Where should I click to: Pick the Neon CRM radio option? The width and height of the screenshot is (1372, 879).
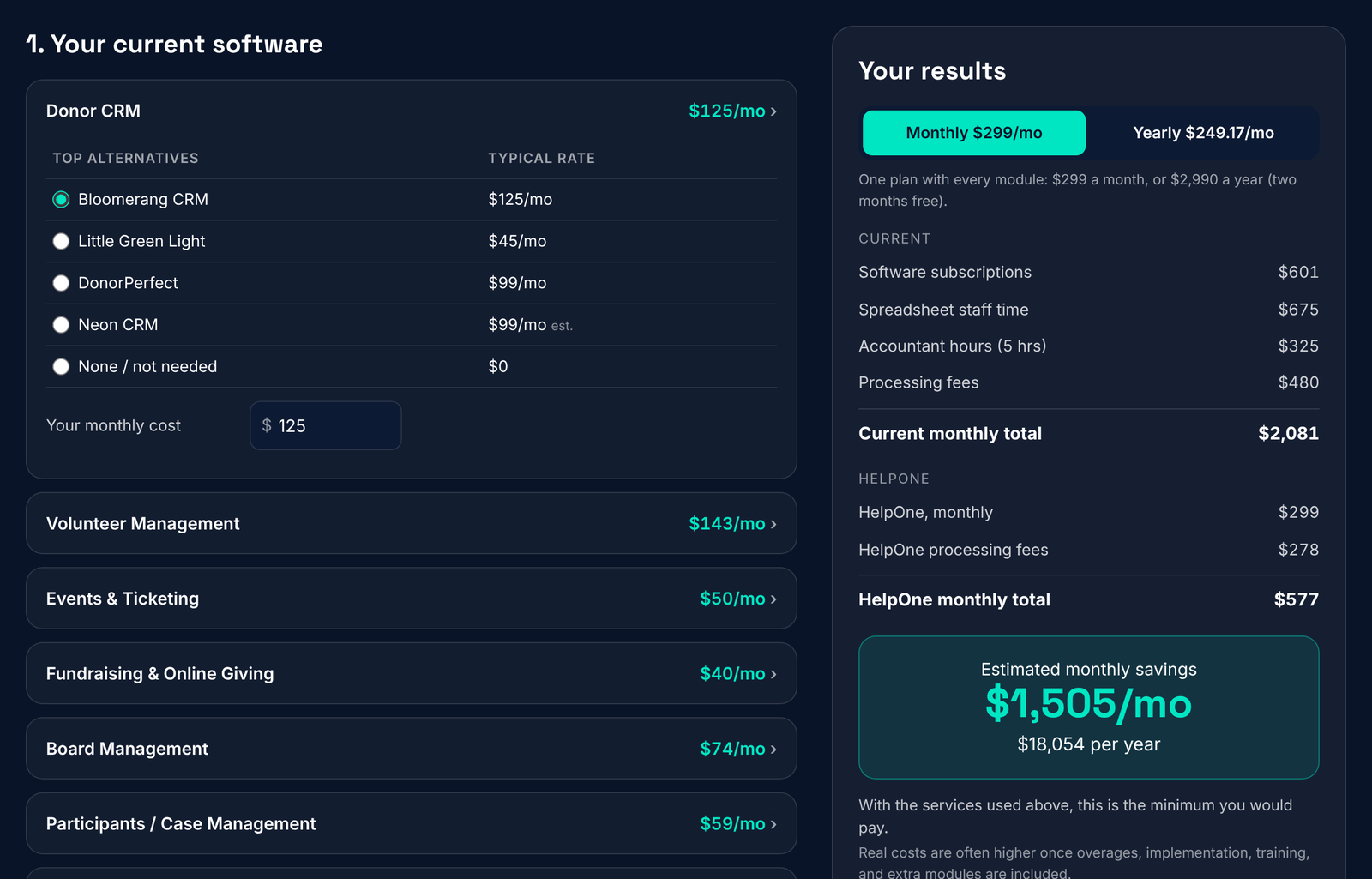(x=61, y=325)
